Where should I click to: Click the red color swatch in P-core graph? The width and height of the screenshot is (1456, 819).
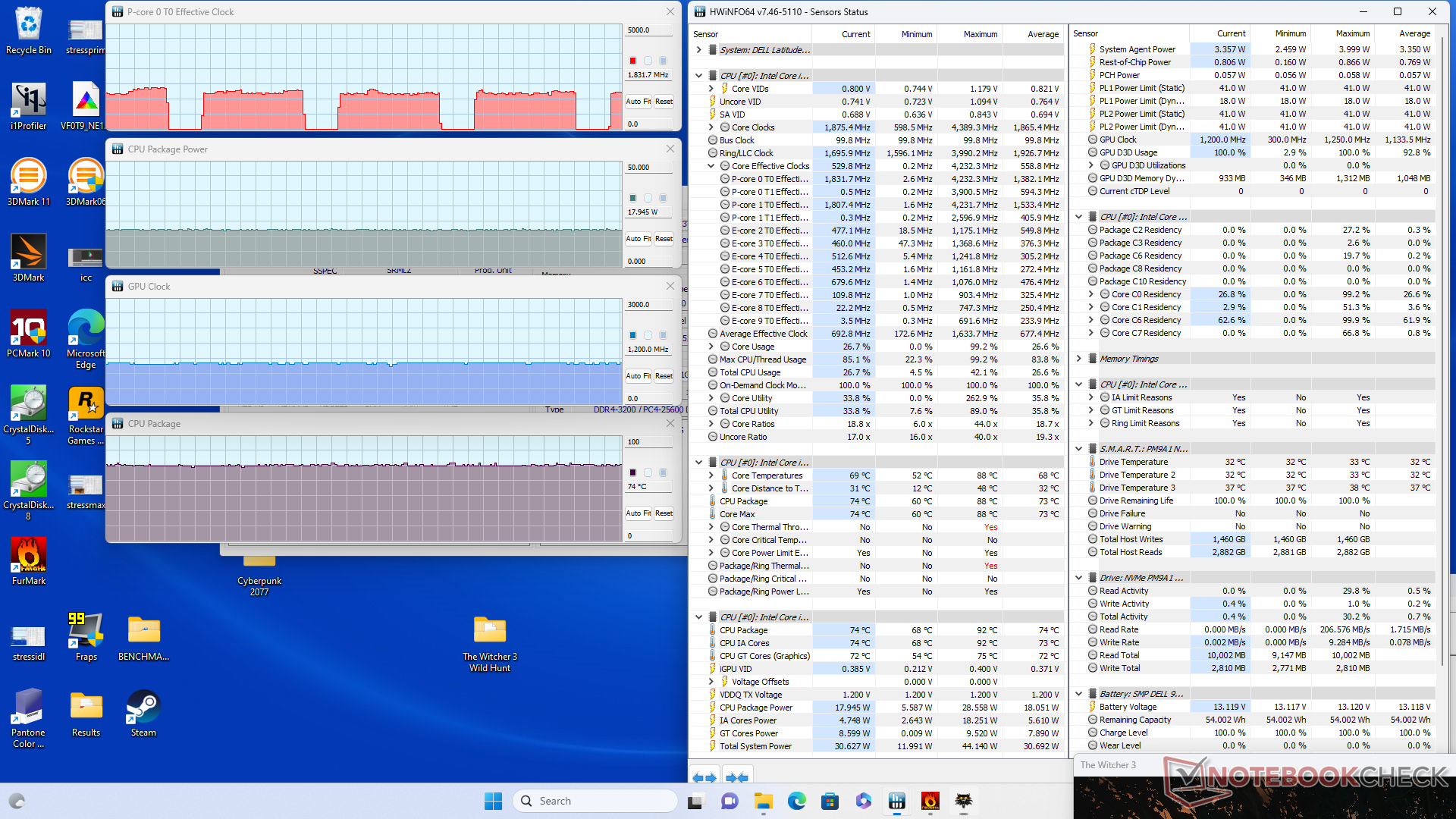[x=632, y=61]
